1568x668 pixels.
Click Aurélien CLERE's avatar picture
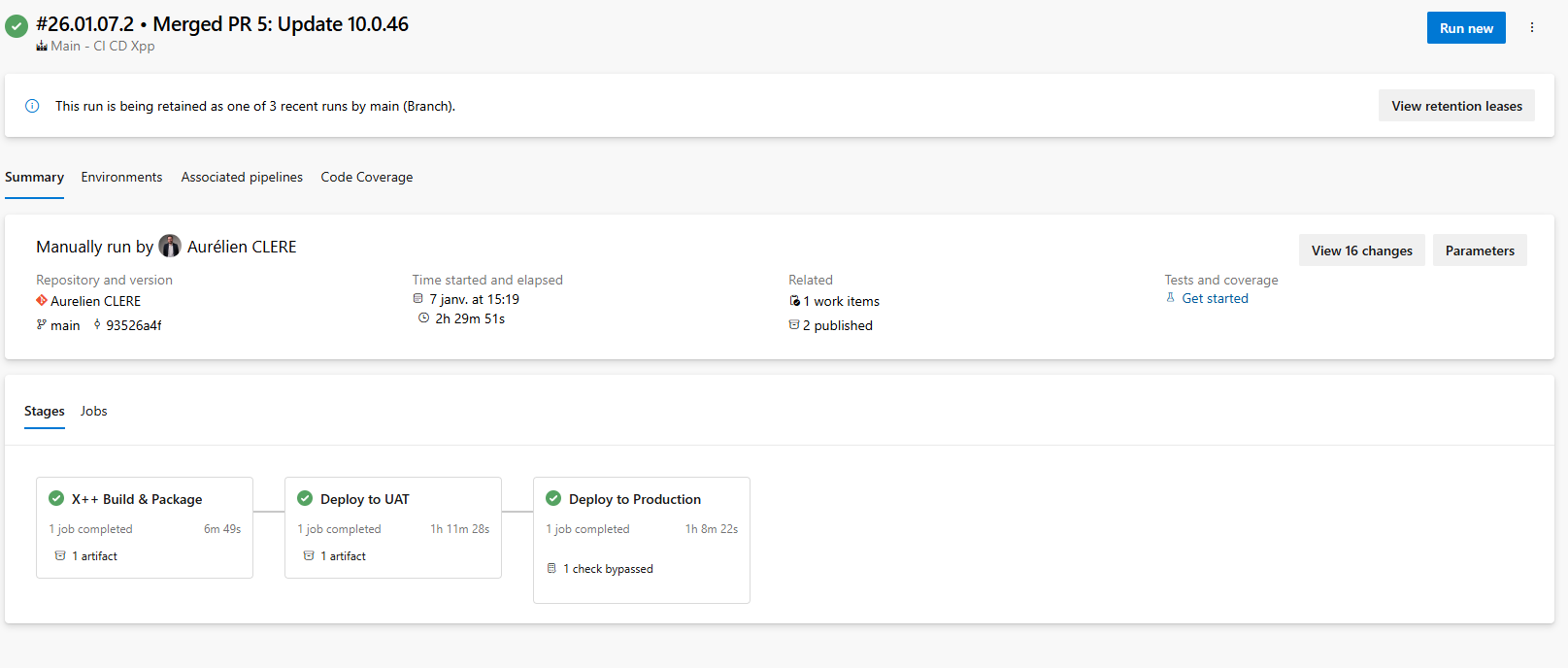point(170,247)
